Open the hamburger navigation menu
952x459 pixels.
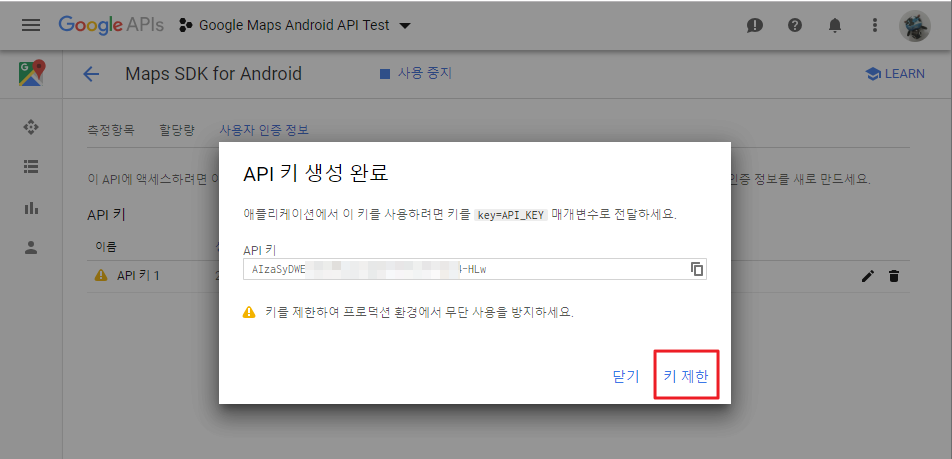(31, 25)
